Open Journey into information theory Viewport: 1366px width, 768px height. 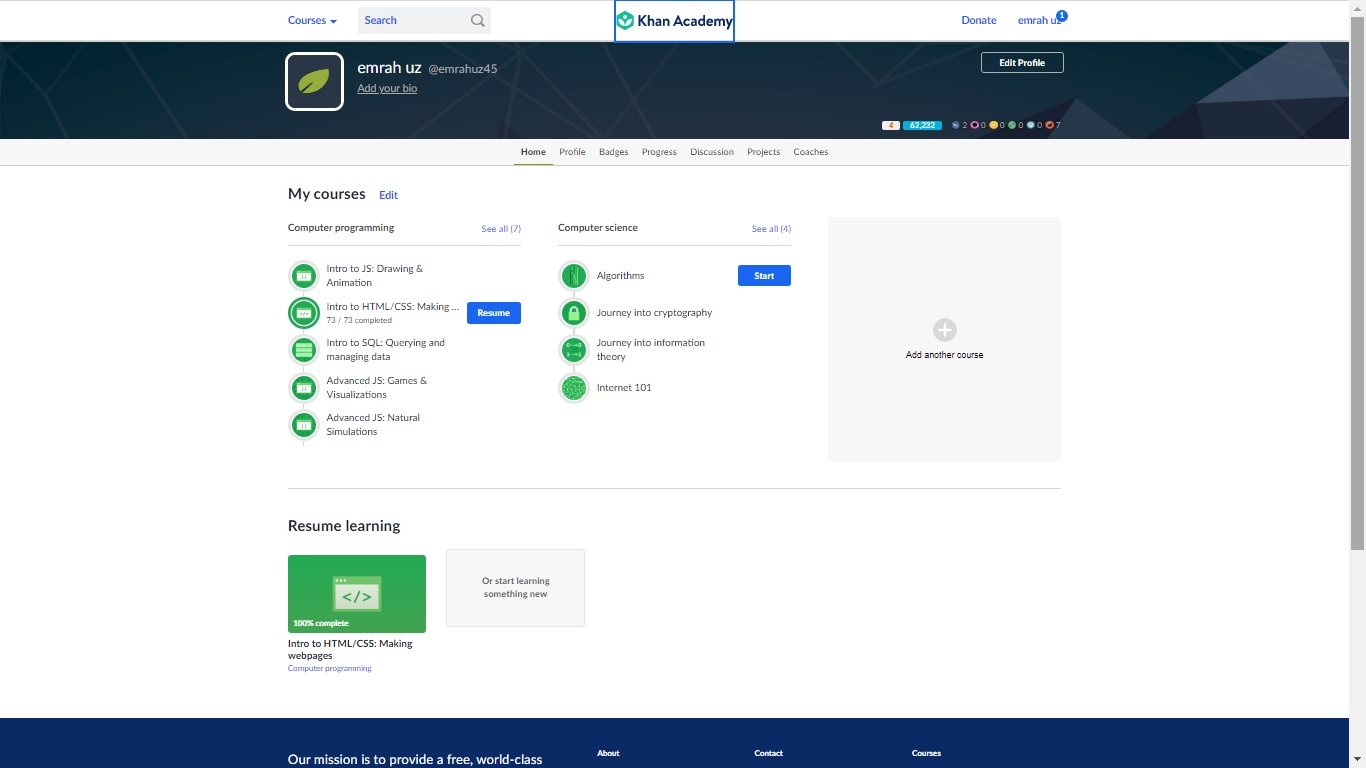(651, 350)
